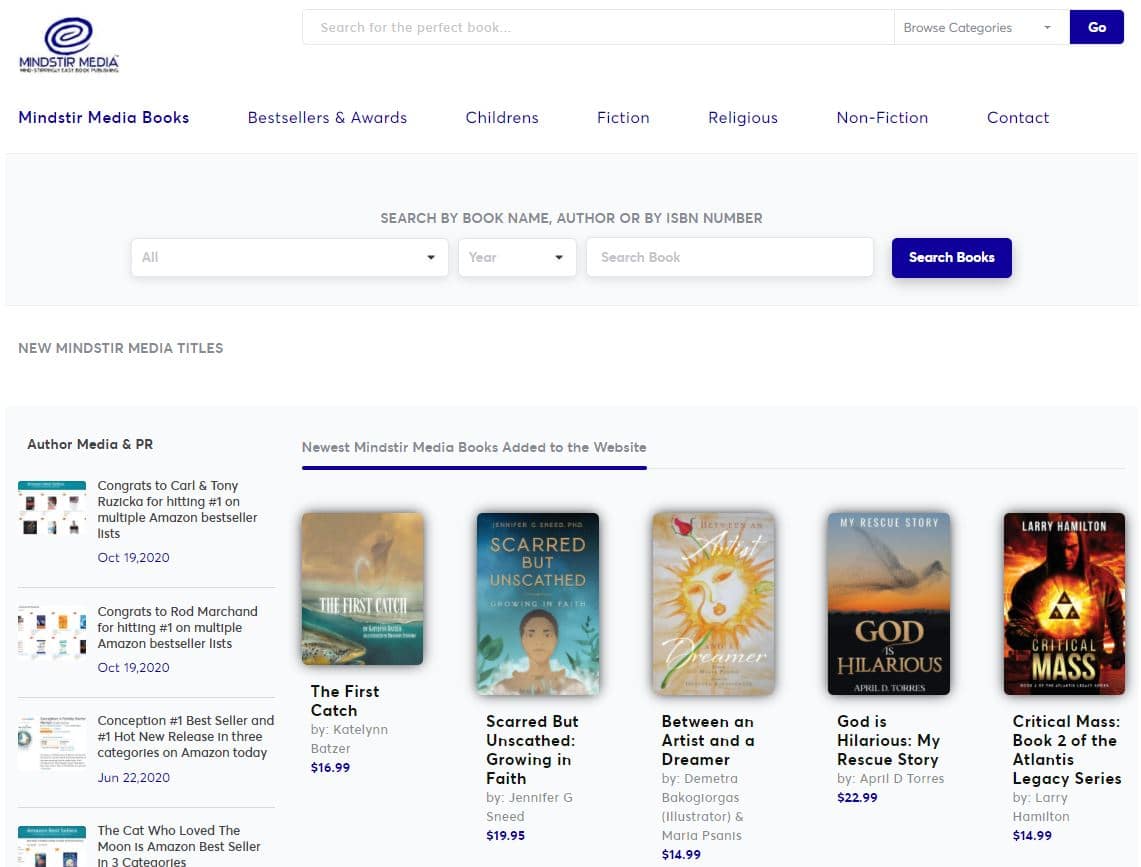Open thumbnail for Carl & Tony Ruzicka post
This screenshot has width=1141, height=867.
[52, 507]
